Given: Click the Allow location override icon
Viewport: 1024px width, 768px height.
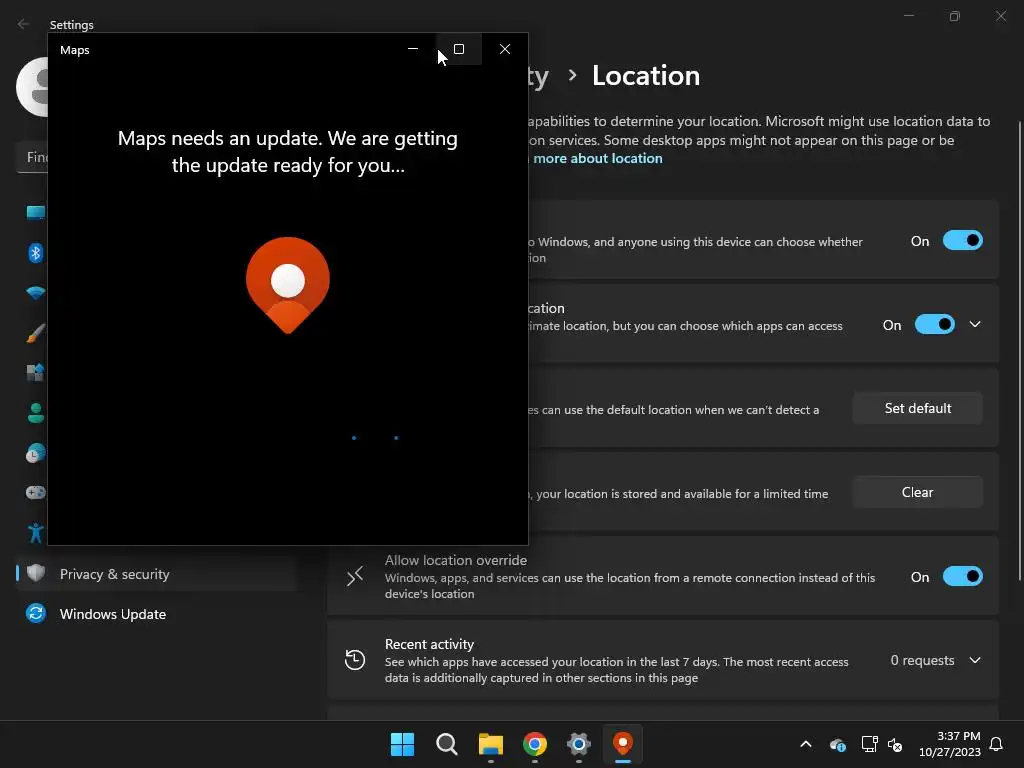Looking at the screenshot, I should coord(355,577).
